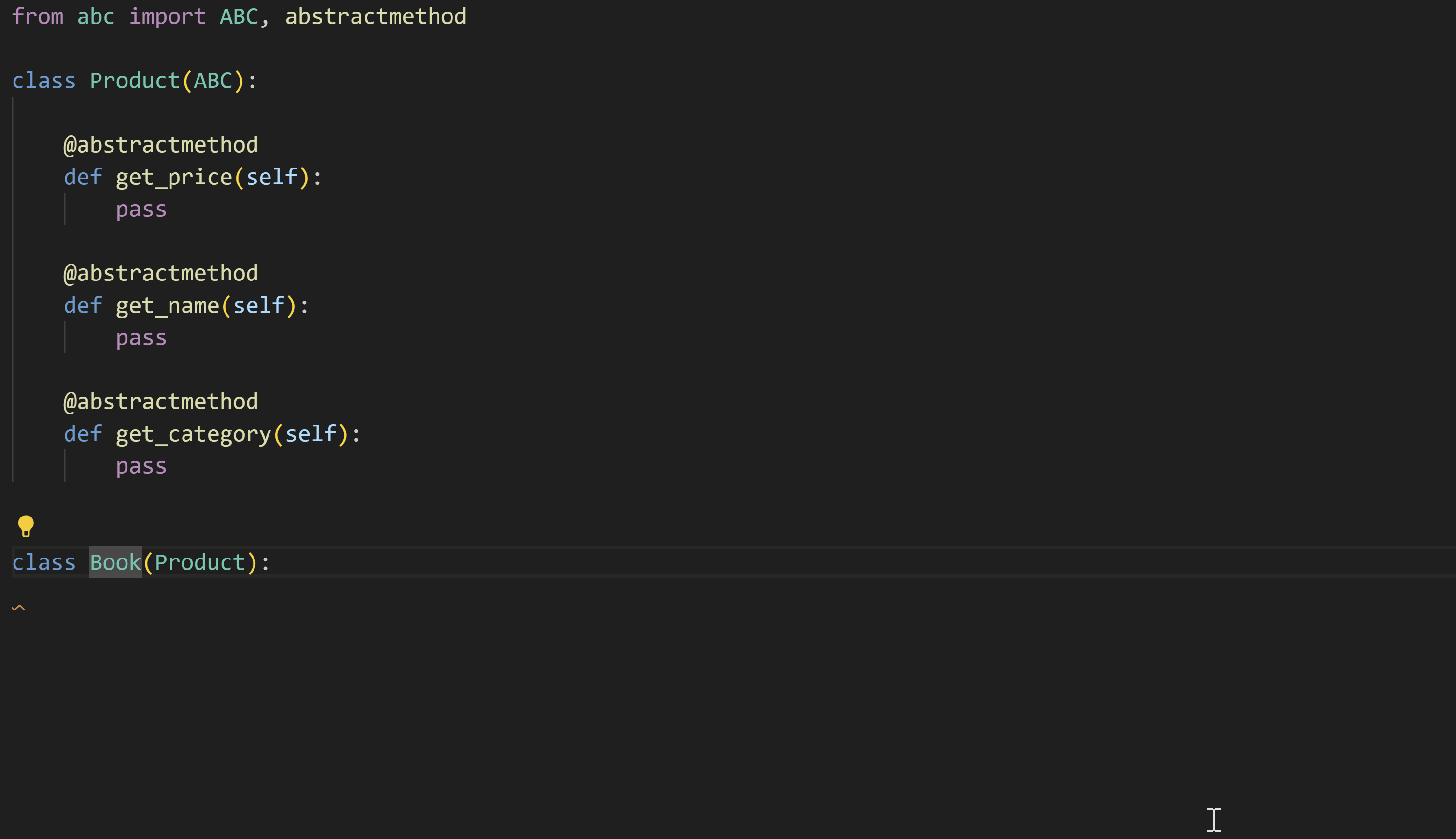Click the Product class name in its definition

click(135, 81)
